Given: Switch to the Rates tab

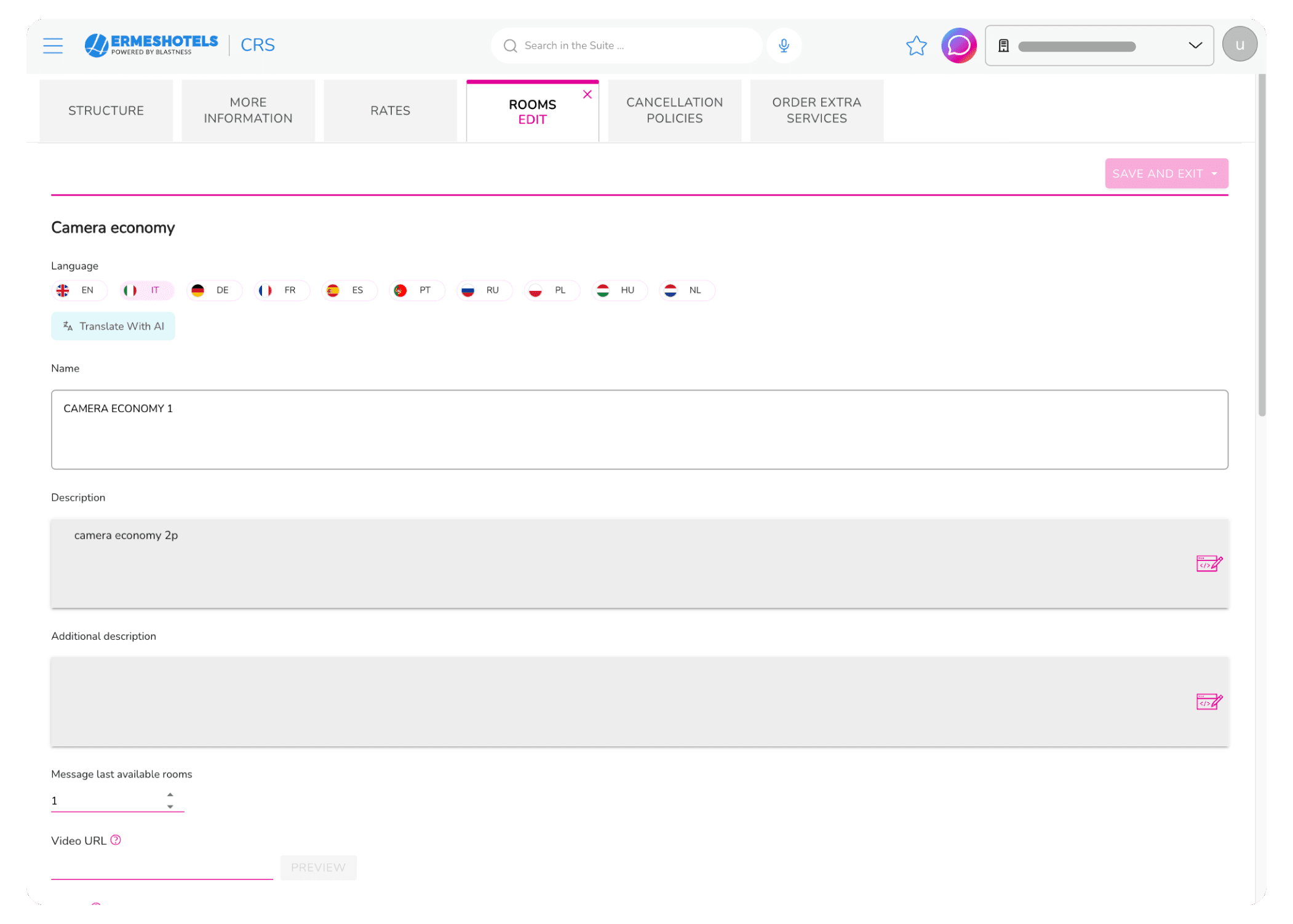Looking at the screenshot, I should pos(390,111).
